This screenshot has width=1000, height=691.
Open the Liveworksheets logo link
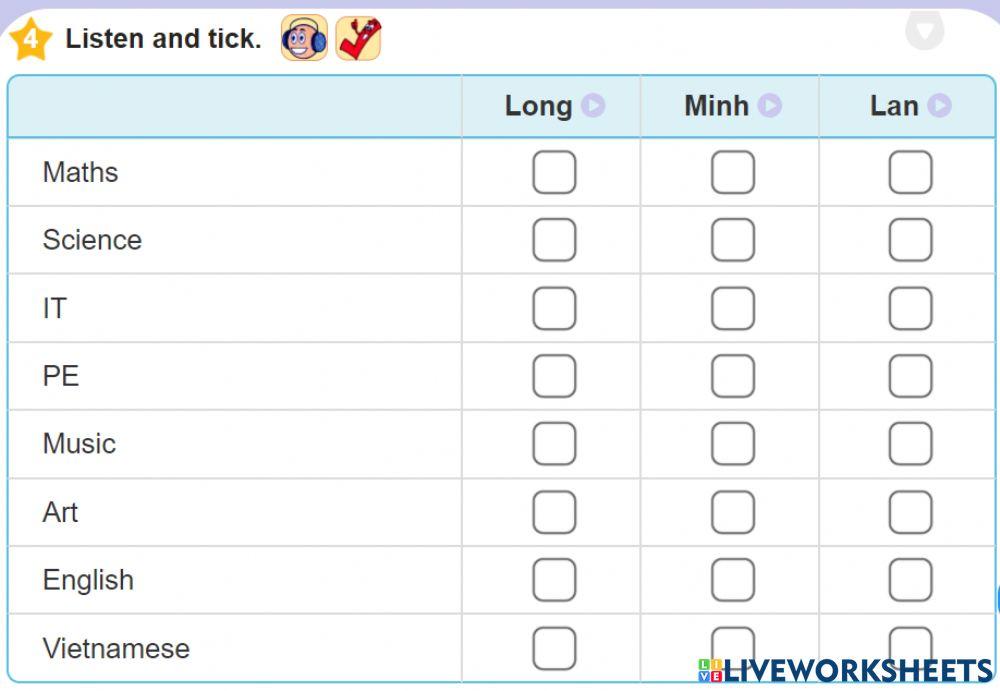tap(845, 670)
